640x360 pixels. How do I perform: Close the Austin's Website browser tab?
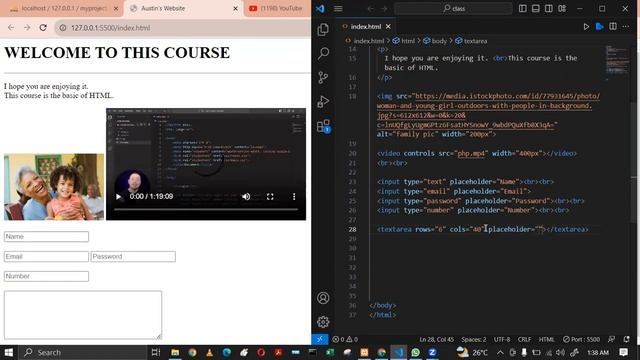pos(235,8)
